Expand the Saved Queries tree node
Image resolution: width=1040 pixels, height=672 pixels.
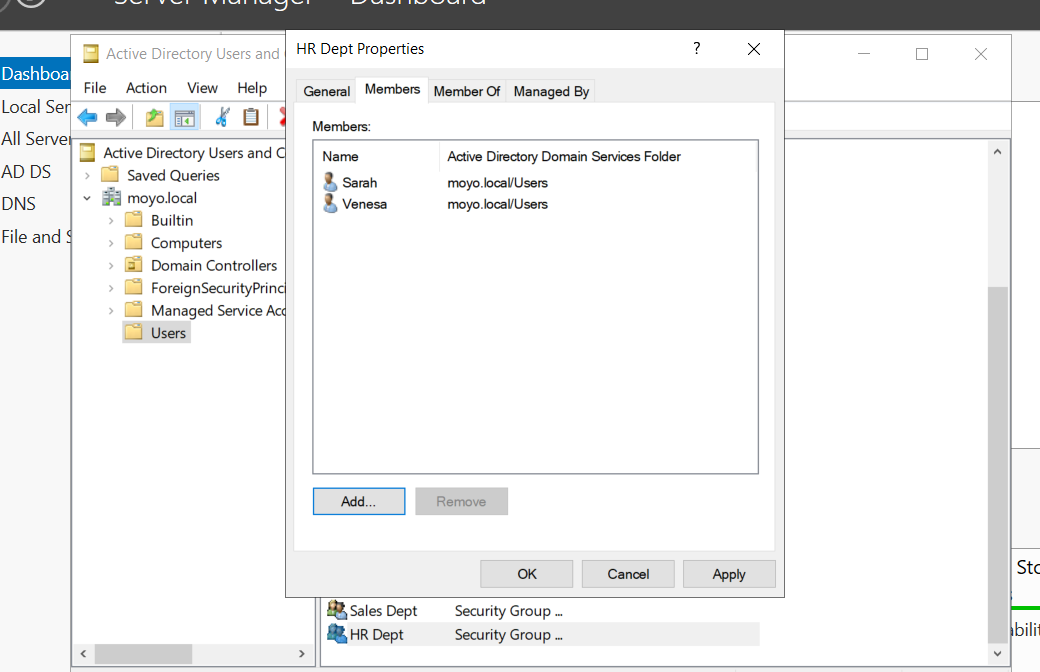pyautogui.click(x=88, y=176)
